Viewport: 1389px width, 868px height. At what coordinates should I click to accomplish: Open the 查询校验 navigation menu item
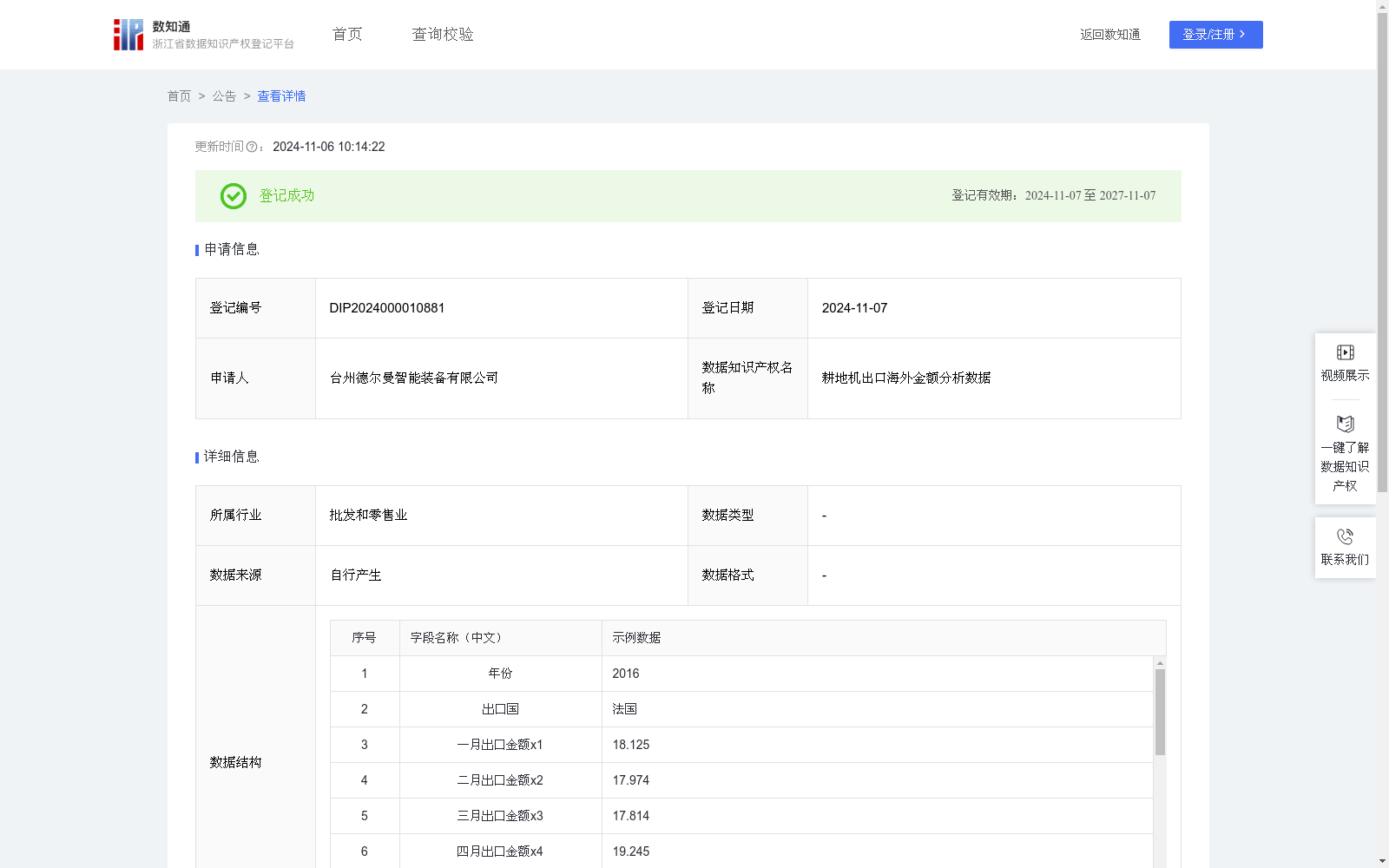[443, 34]
